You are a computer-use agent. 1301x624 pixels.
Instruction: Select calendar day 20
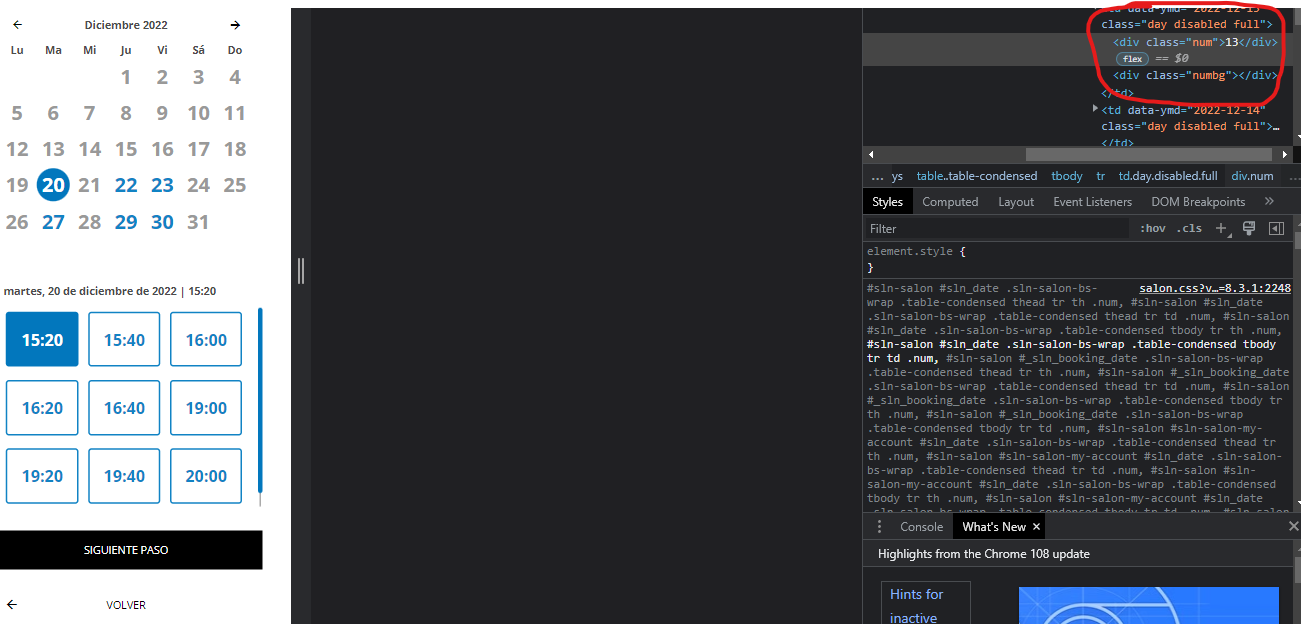(x=53, y=185)
